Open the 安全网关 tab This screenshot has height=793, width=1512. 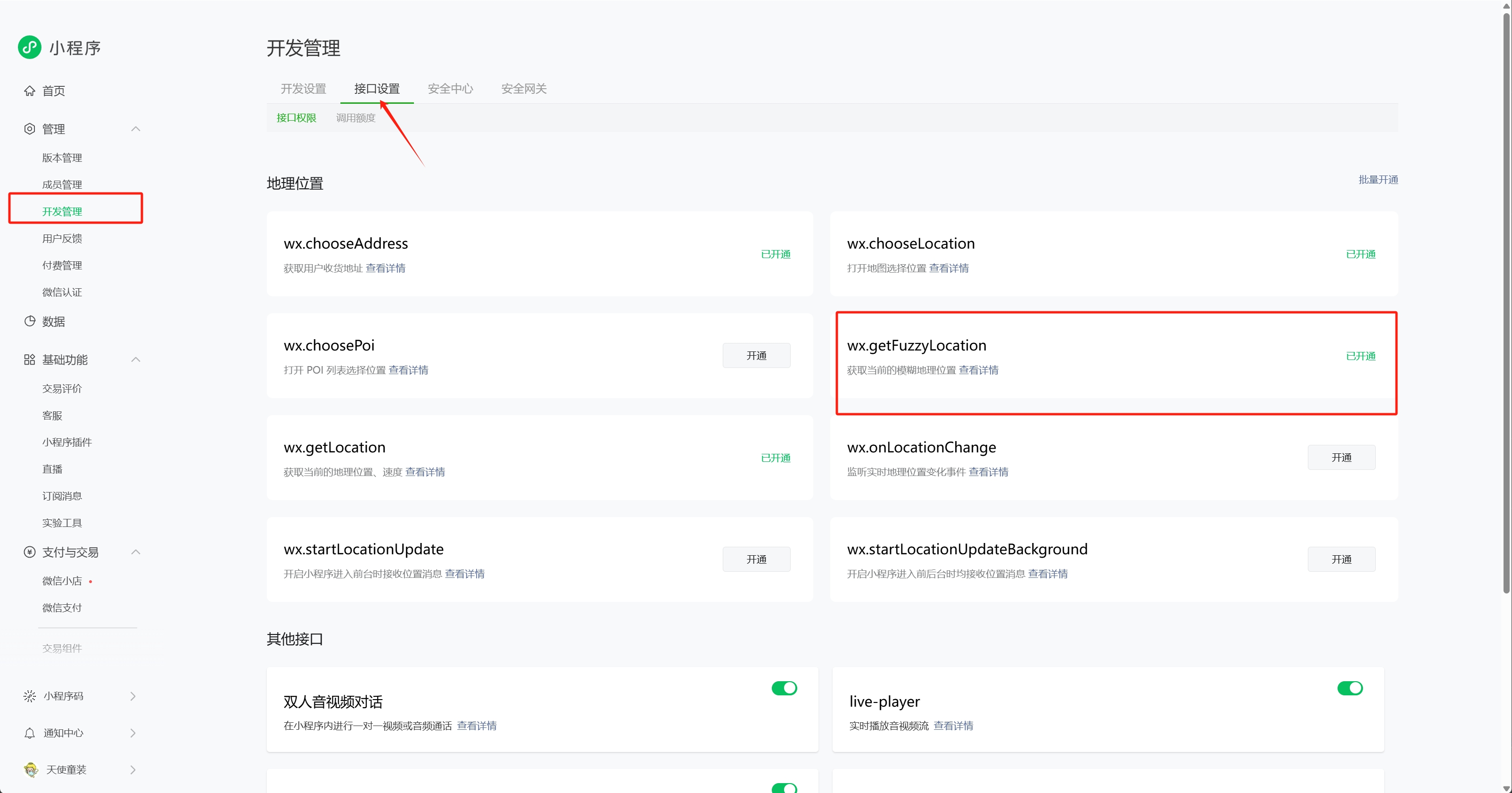524,89
